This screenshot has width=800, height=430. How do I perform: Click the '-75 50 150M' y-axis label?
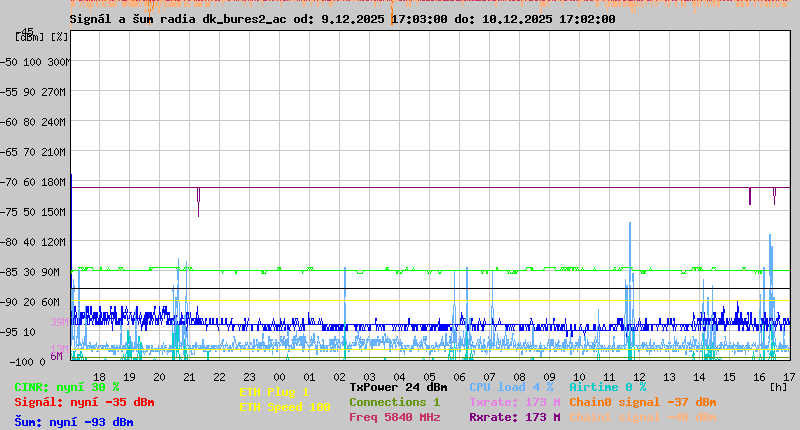tap(33, 212)
